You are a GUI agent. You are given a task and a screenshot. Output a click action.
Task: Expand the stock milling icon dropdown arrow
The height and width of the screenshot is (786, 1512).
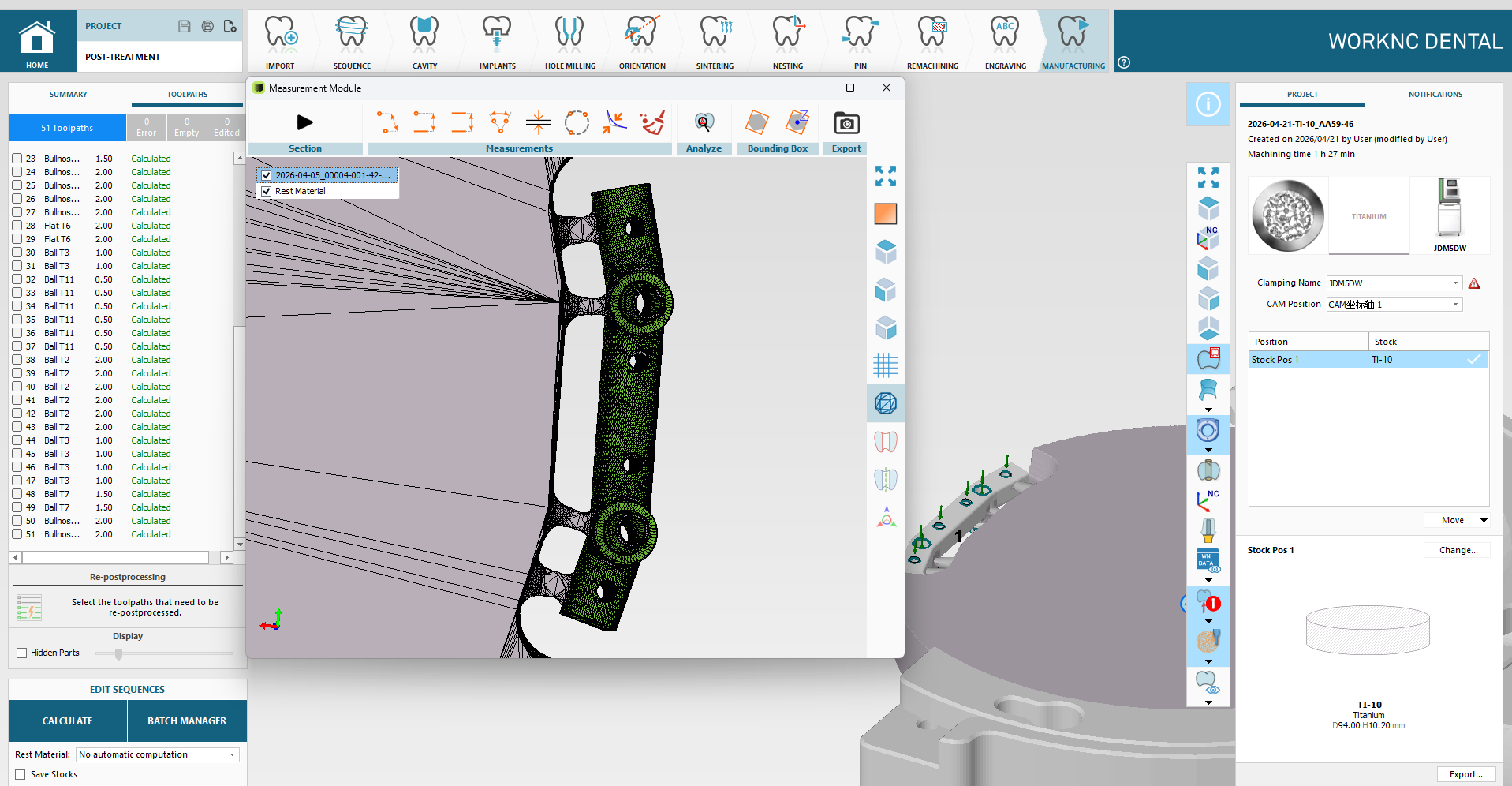pyautogui.click(x=1208, y=661)
